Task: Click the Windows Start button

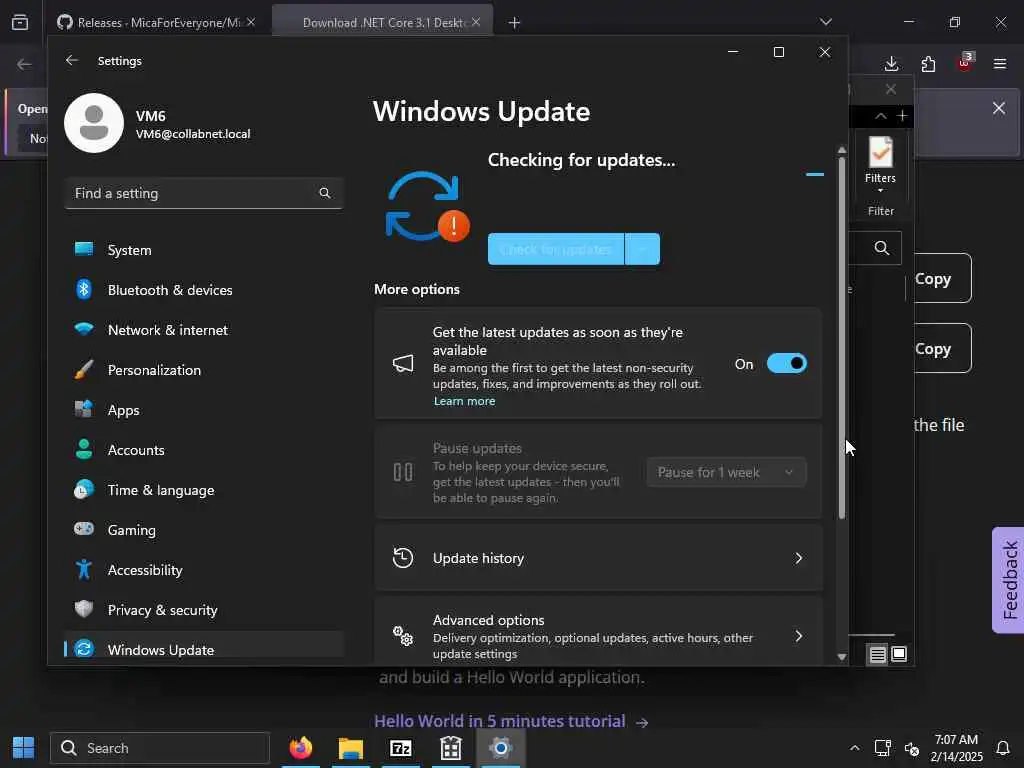Action: click(24, 748)
